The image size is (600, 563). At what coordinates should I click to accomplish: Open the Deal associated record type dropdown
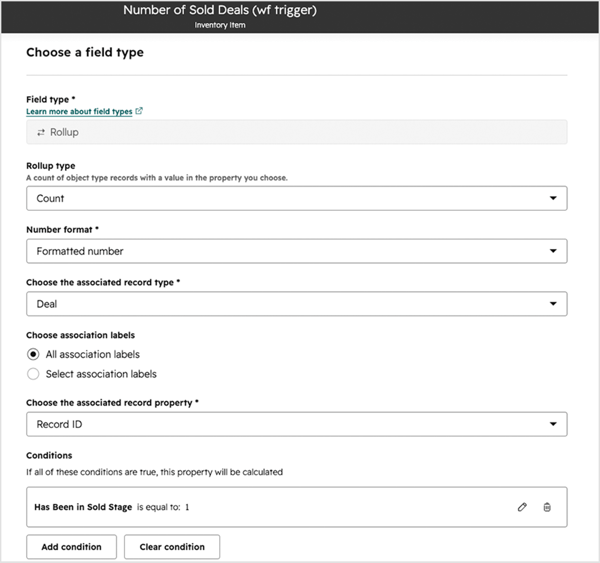click(297, 304)
